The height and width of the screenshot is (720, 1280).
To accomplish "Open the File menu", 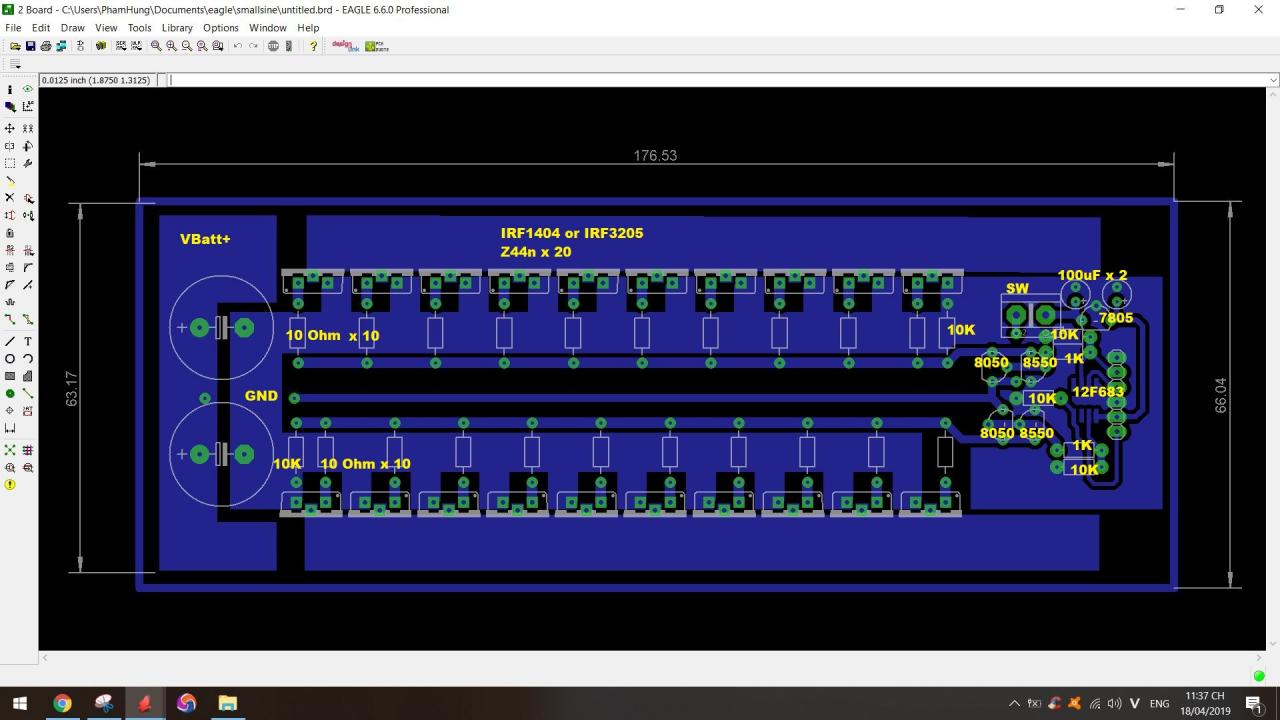I will (13, 28).
